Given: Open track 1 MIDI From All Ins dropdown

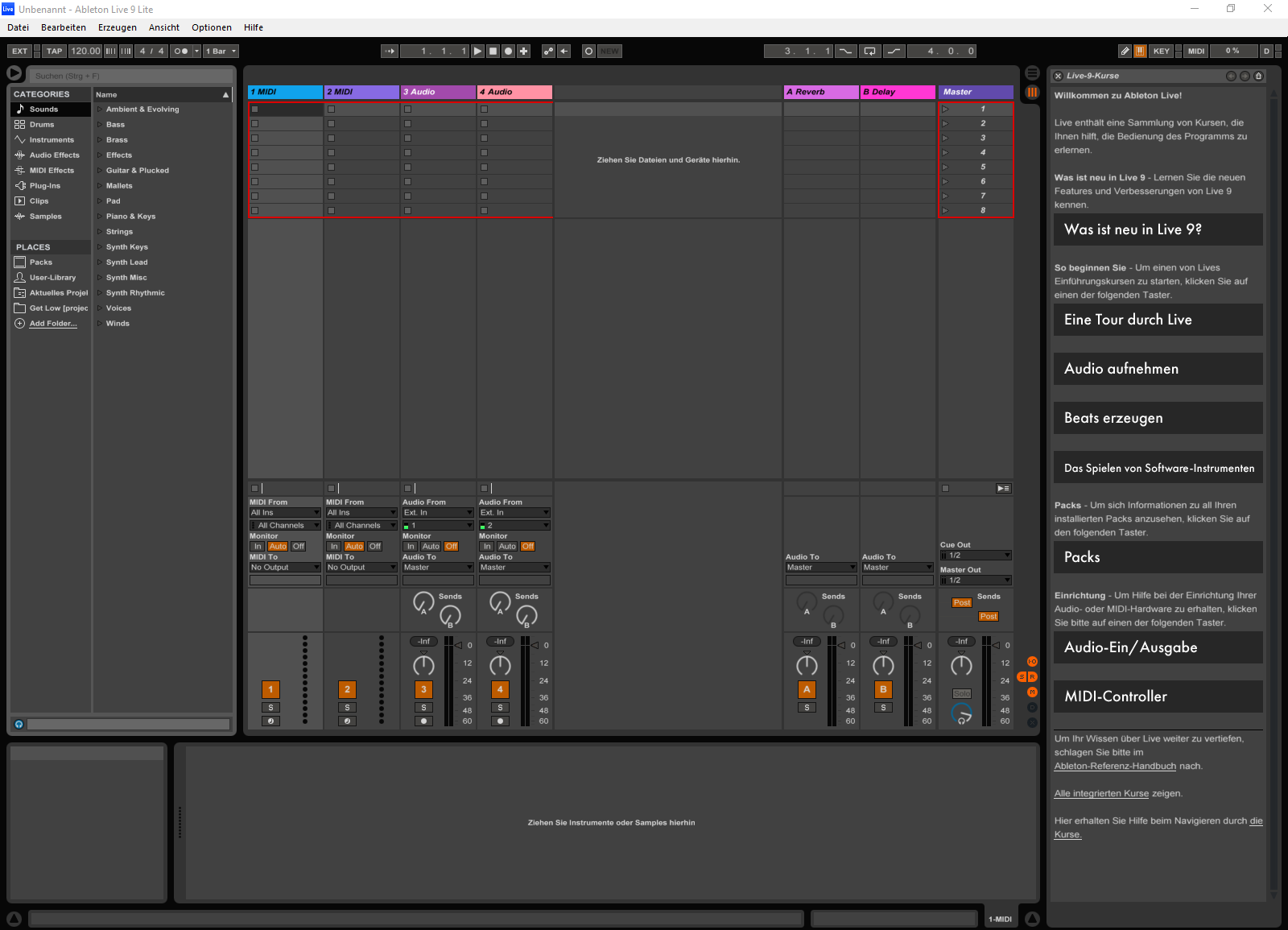Looking at the screenshot, I should click(285, 512).
